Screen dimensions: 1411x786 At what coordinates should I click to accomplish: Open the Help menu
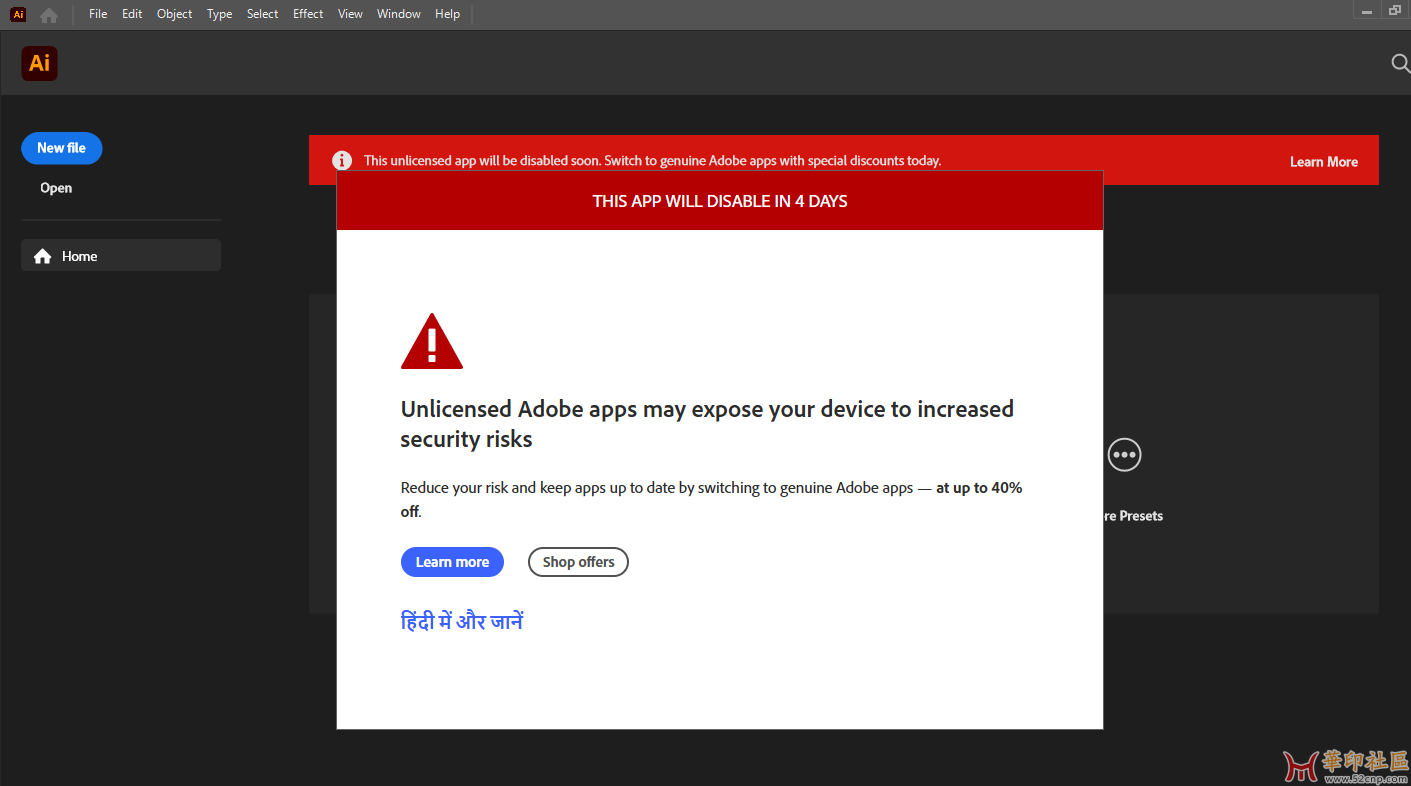coord(447,14)
